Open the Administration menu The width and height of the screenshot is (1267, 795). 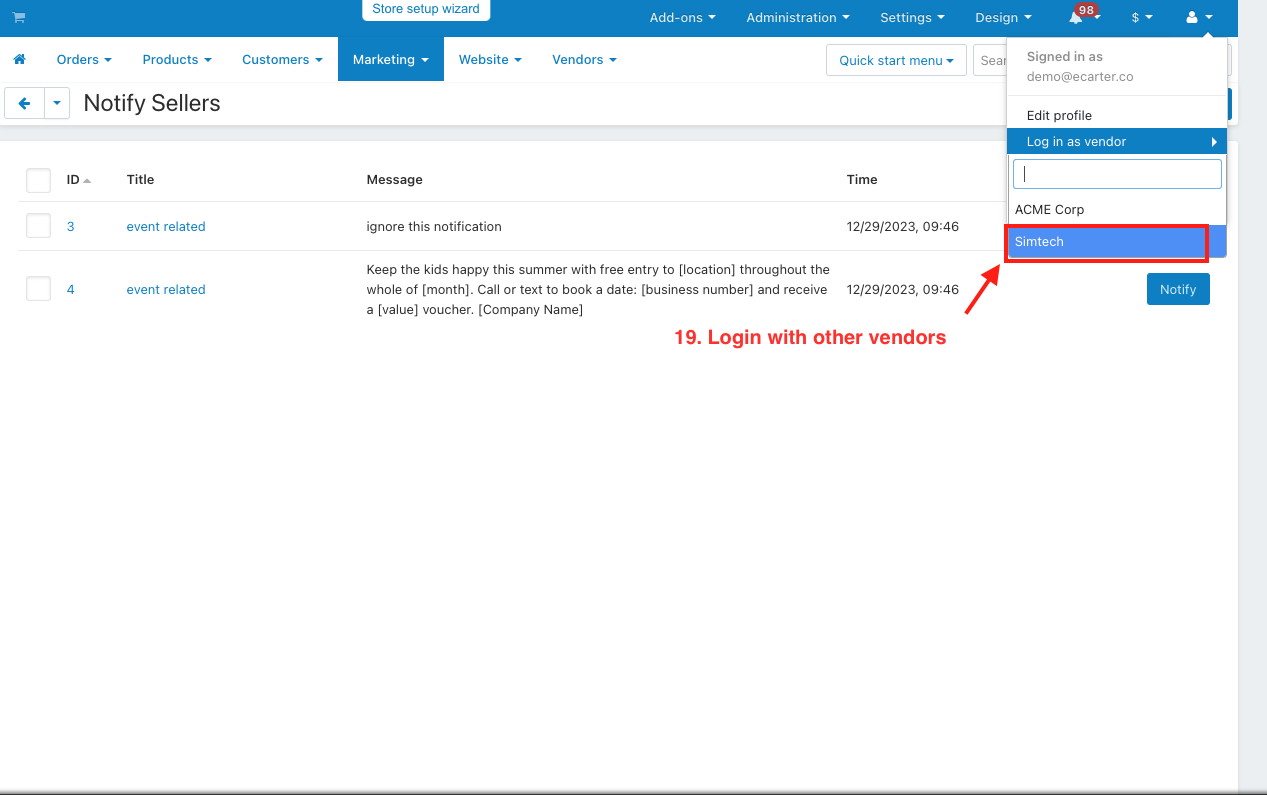(798, 18)
